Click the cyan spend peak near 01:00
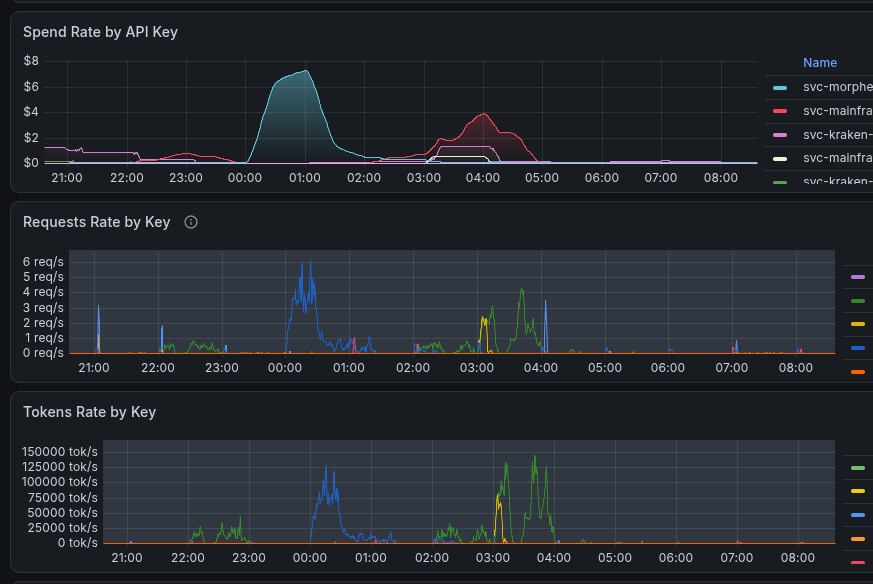The width and height of the screenshot is (873, 584). (x=306, y=71)
